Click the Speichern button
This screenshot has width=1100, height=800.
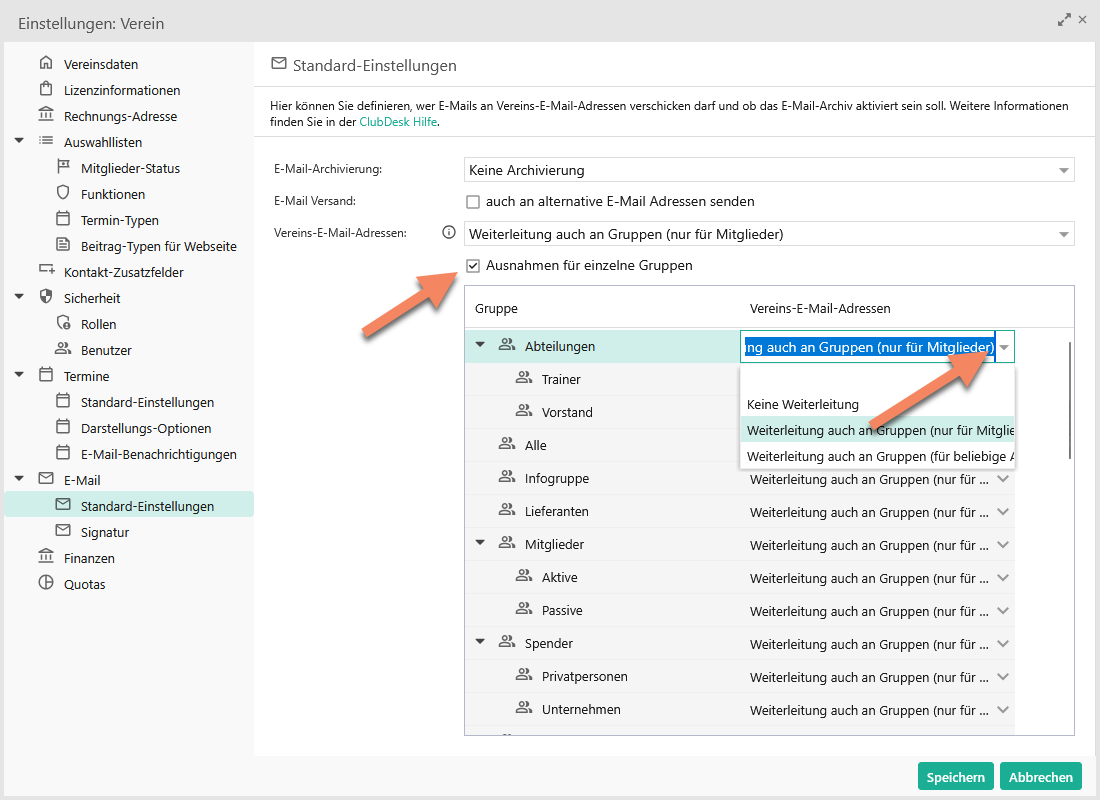[955, 777]
